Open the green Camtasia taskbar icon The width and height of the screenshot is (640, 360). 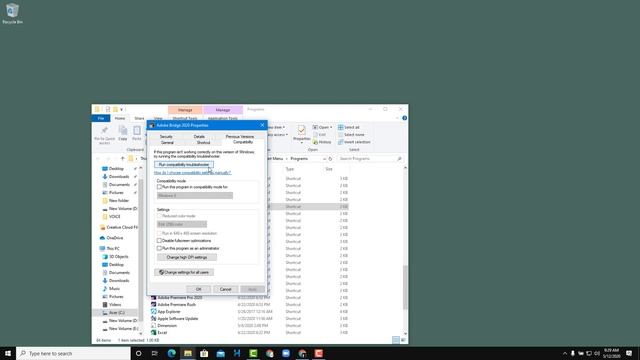(x=253, y=353)
